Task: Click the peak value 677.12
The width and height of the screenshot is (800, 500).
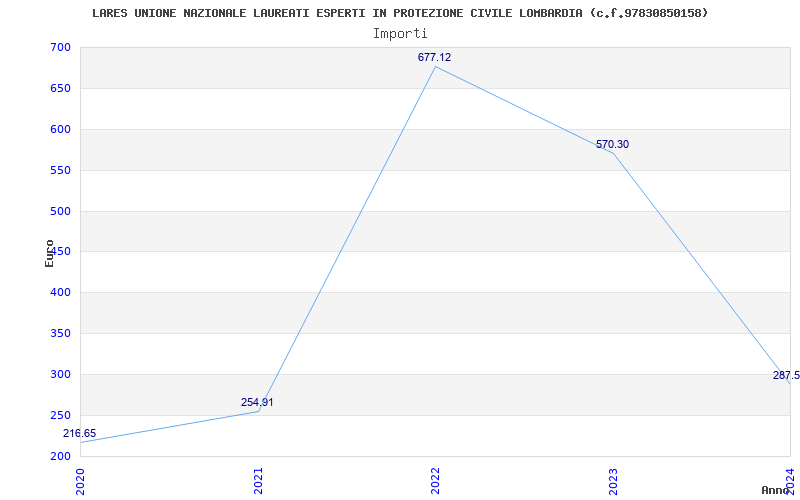Action: click(435, 57)
